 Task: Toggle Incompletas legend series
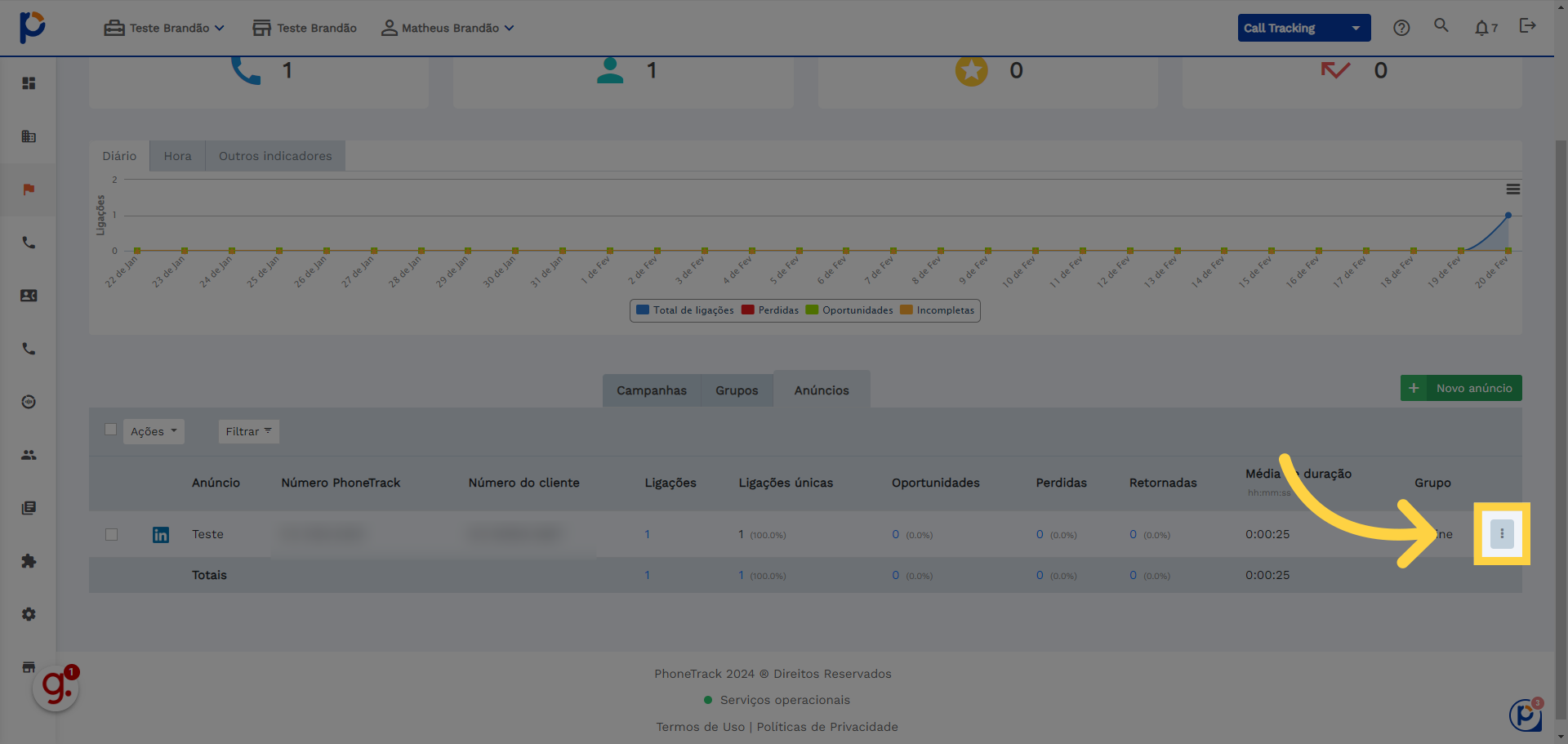click(938, 310)
